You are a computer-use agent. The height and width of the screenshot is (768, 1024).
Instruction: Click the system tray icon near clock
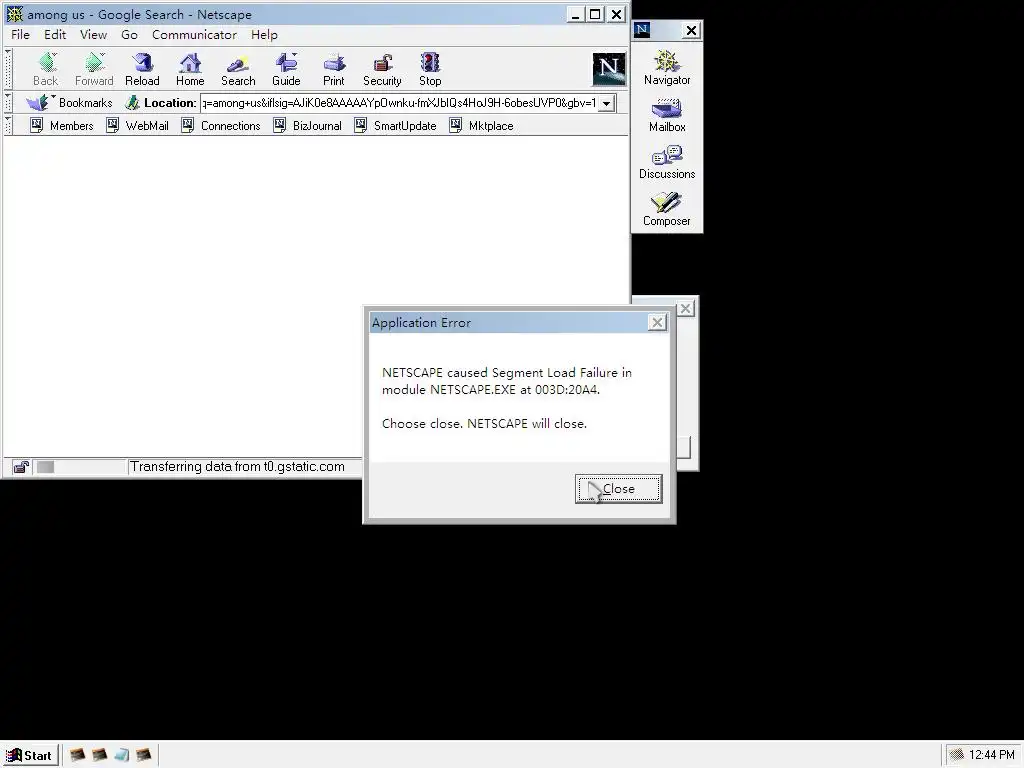pos(957,755)
